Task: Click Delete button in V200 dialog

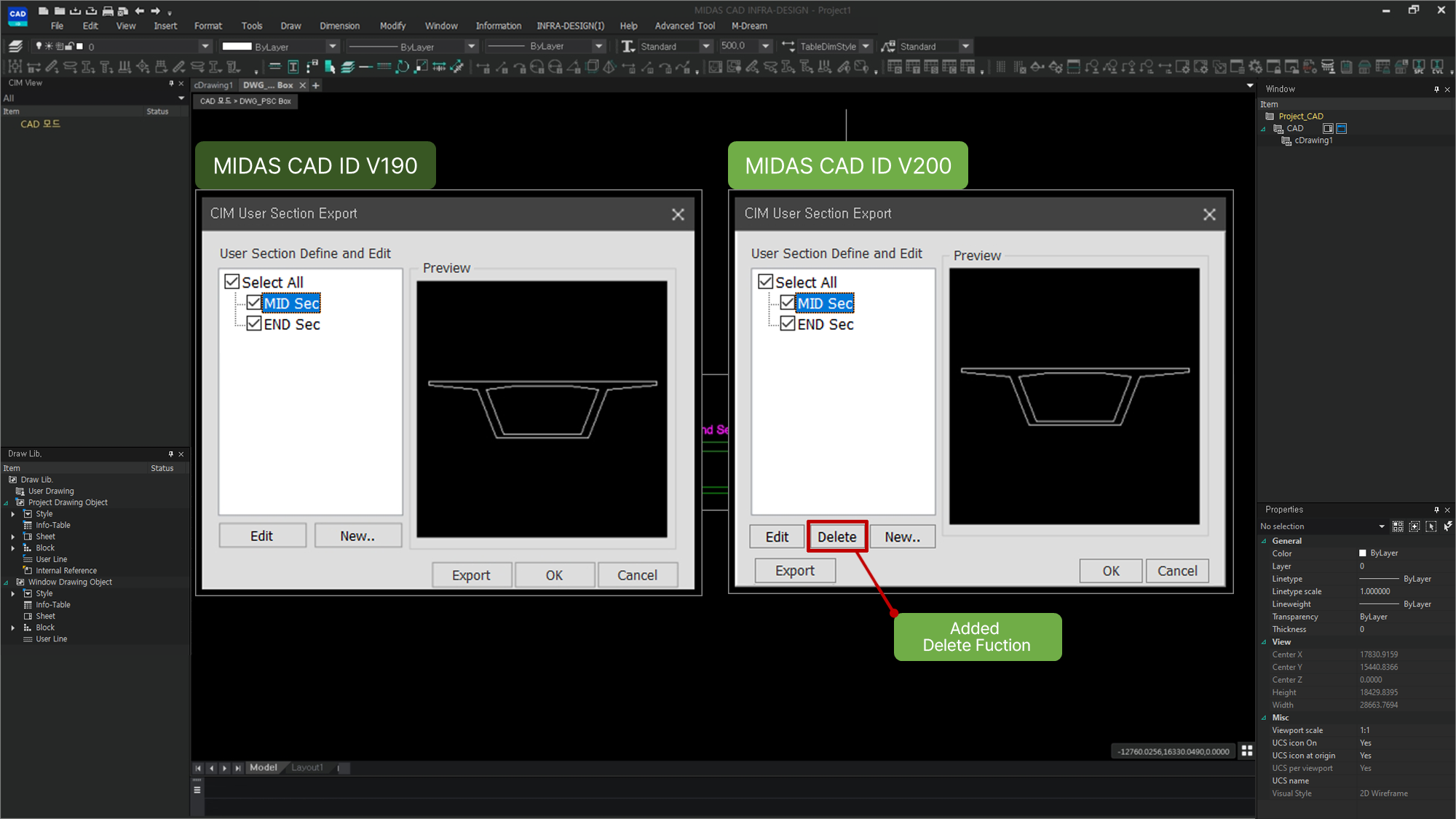Action: tap(837, 537)
